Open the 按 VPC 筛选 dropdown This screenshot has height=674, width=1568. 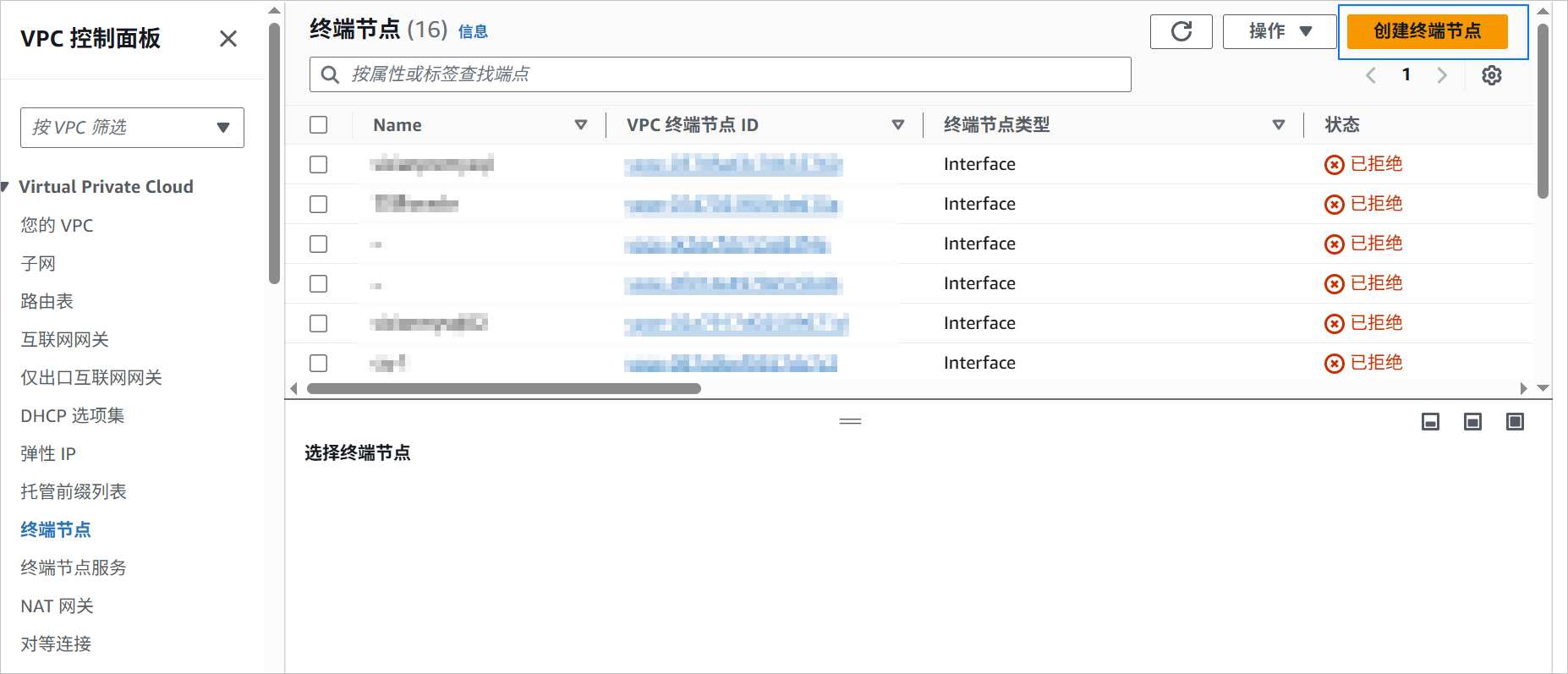pyautogui.click(x=133, y=128)
